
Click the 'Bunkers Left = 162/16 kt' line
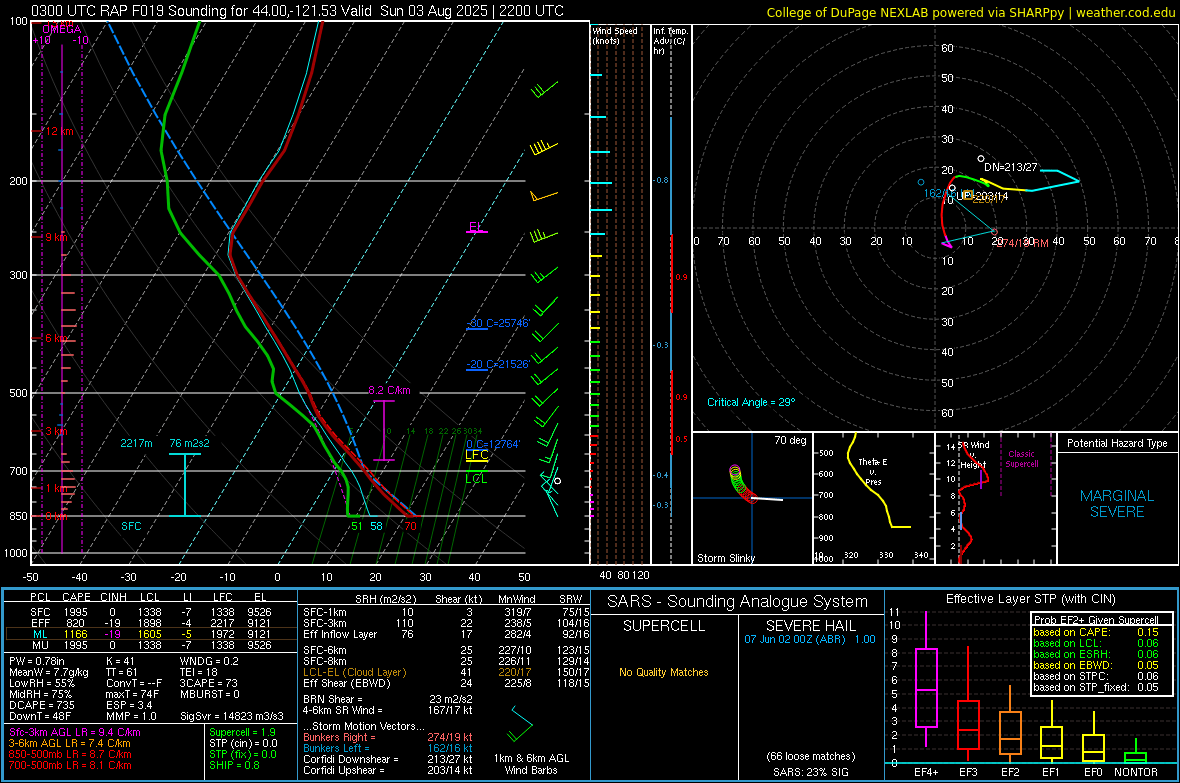click(x=388, y=748)
